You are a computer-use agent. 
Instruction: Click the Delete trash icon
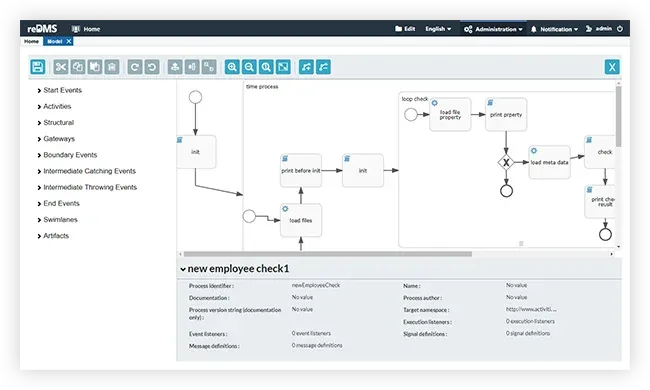pos(112,67)
